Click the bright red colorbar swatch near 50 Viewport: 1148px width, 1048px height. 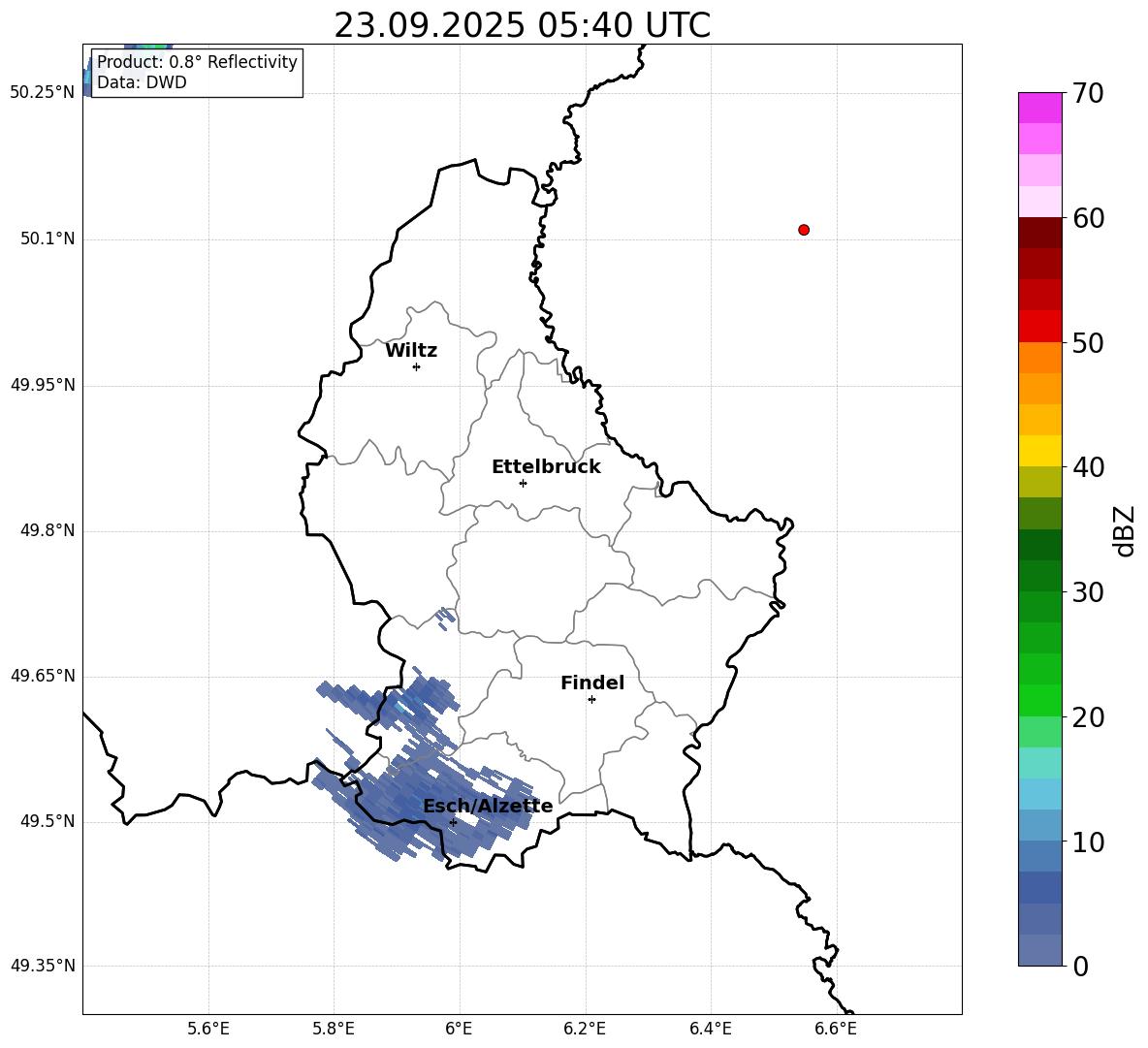pyautogui.click(x=1039, y=327)
